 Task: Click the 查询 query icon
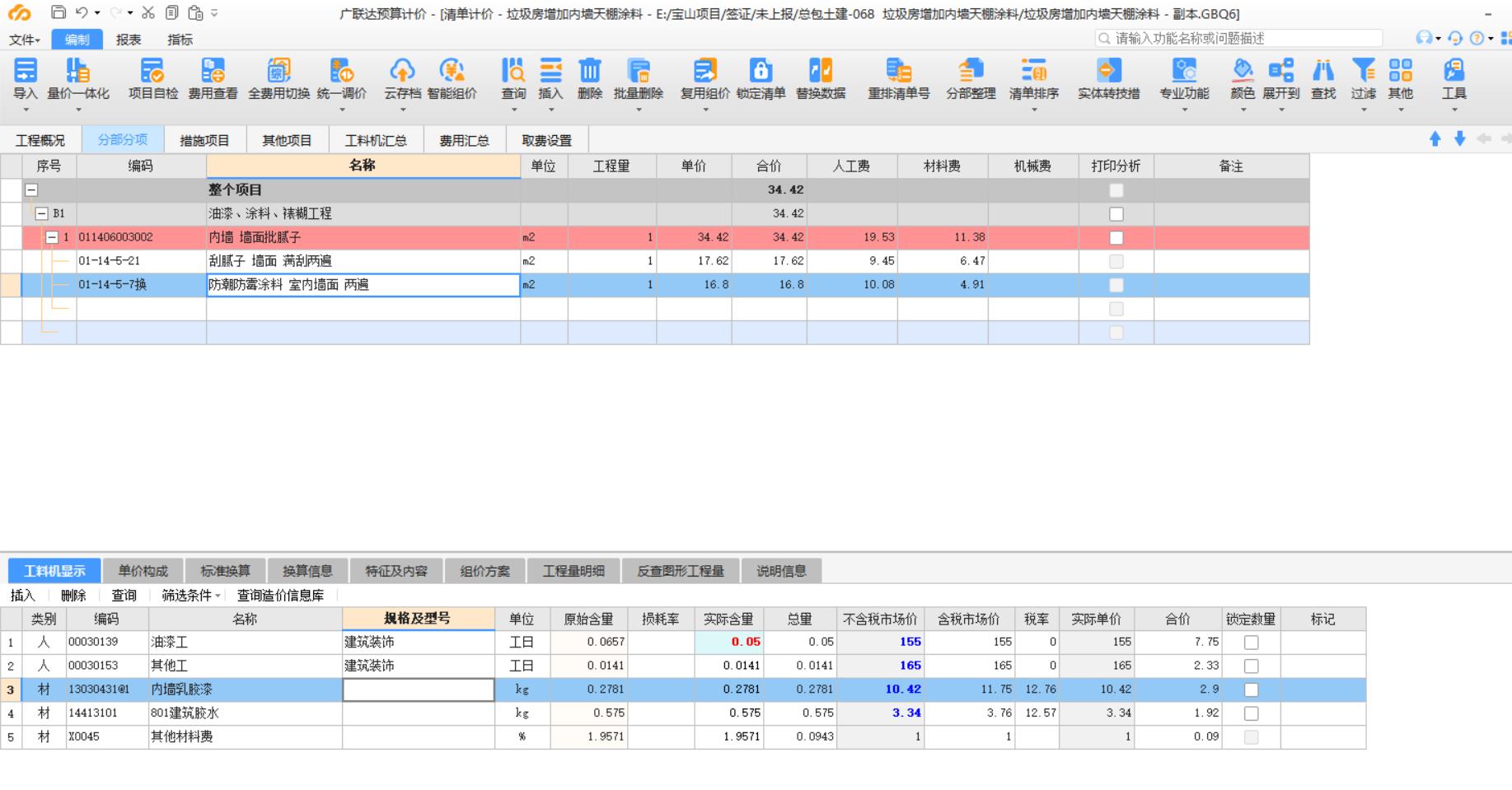coord(513,71)
